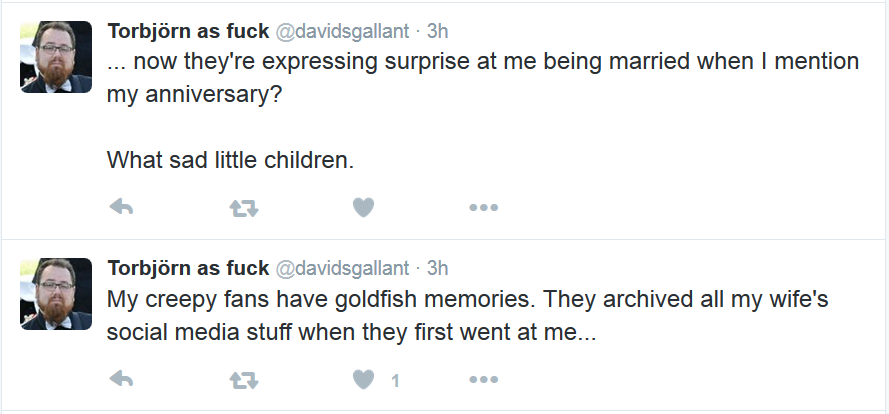
Task: Open profile avatar on the goldfish tweet
Action: (56, 294)
